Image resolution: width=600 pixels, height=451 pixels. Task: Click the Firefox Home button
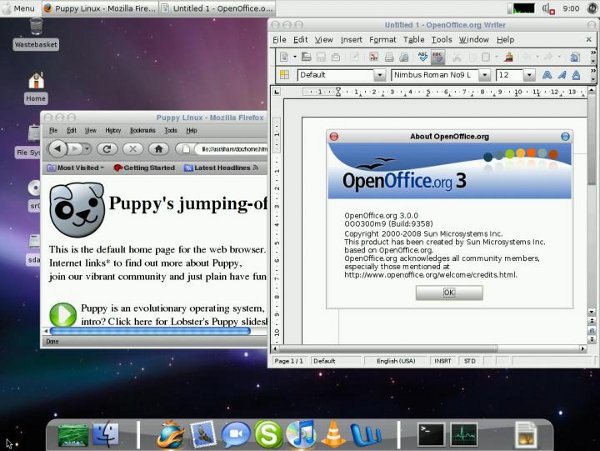click(x=158, y=149)
